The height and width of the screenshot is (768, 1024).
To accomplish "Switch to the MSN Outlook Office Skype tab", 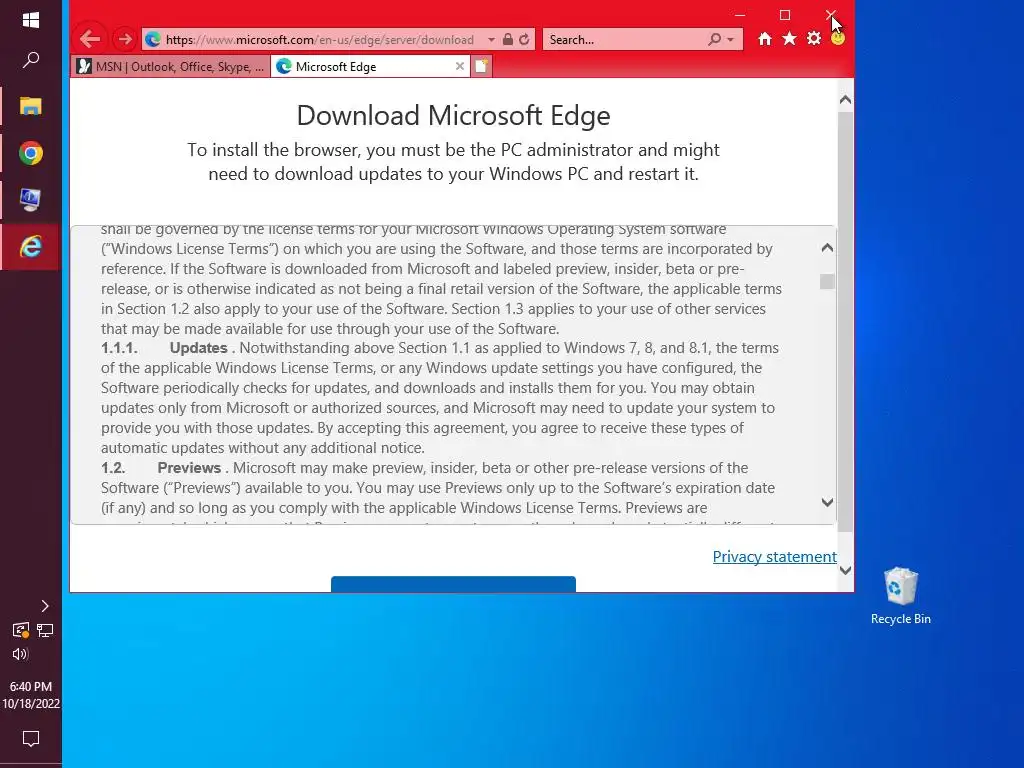I will (x=171, y=67).
